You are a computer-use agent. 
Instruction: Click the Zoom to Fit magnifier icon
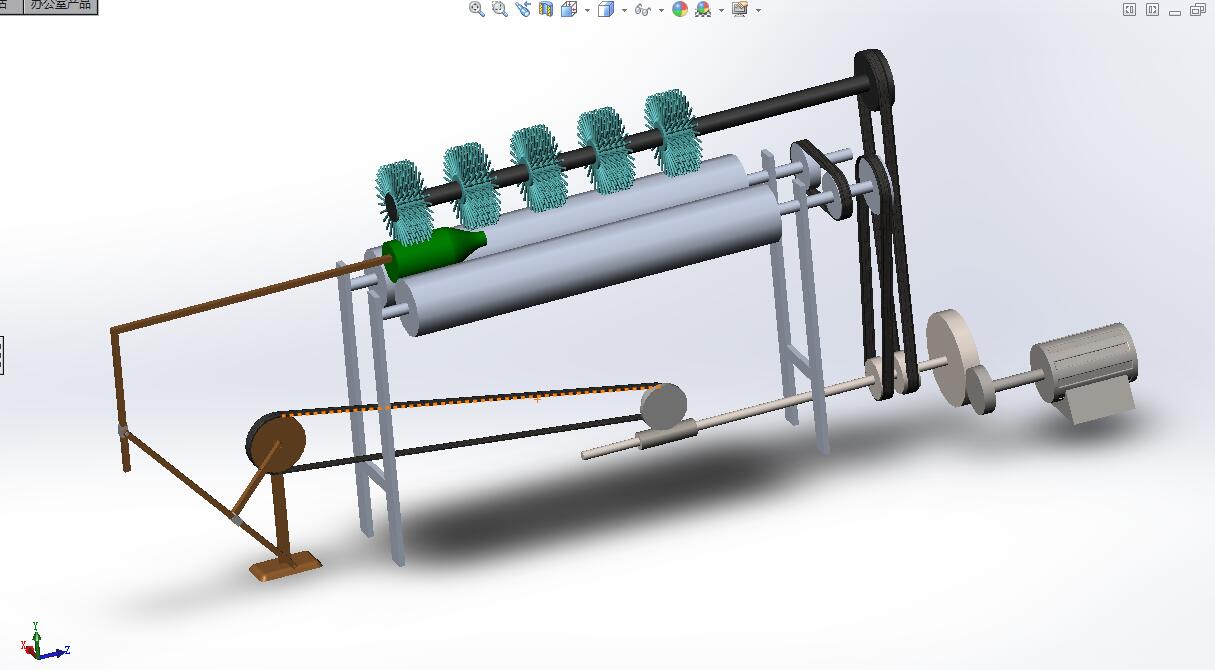477,9
